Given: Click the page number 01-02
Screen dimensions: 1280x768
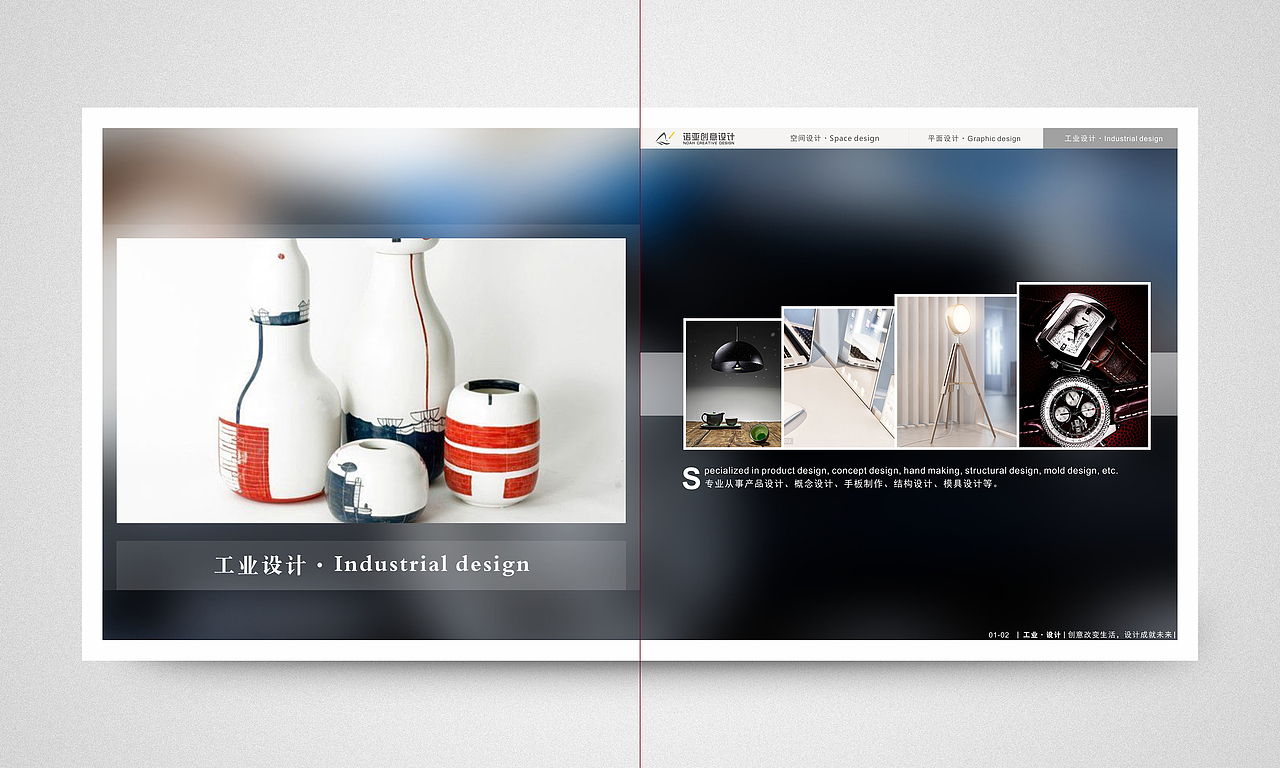Looking at the screenshot, I should (999, 635).
